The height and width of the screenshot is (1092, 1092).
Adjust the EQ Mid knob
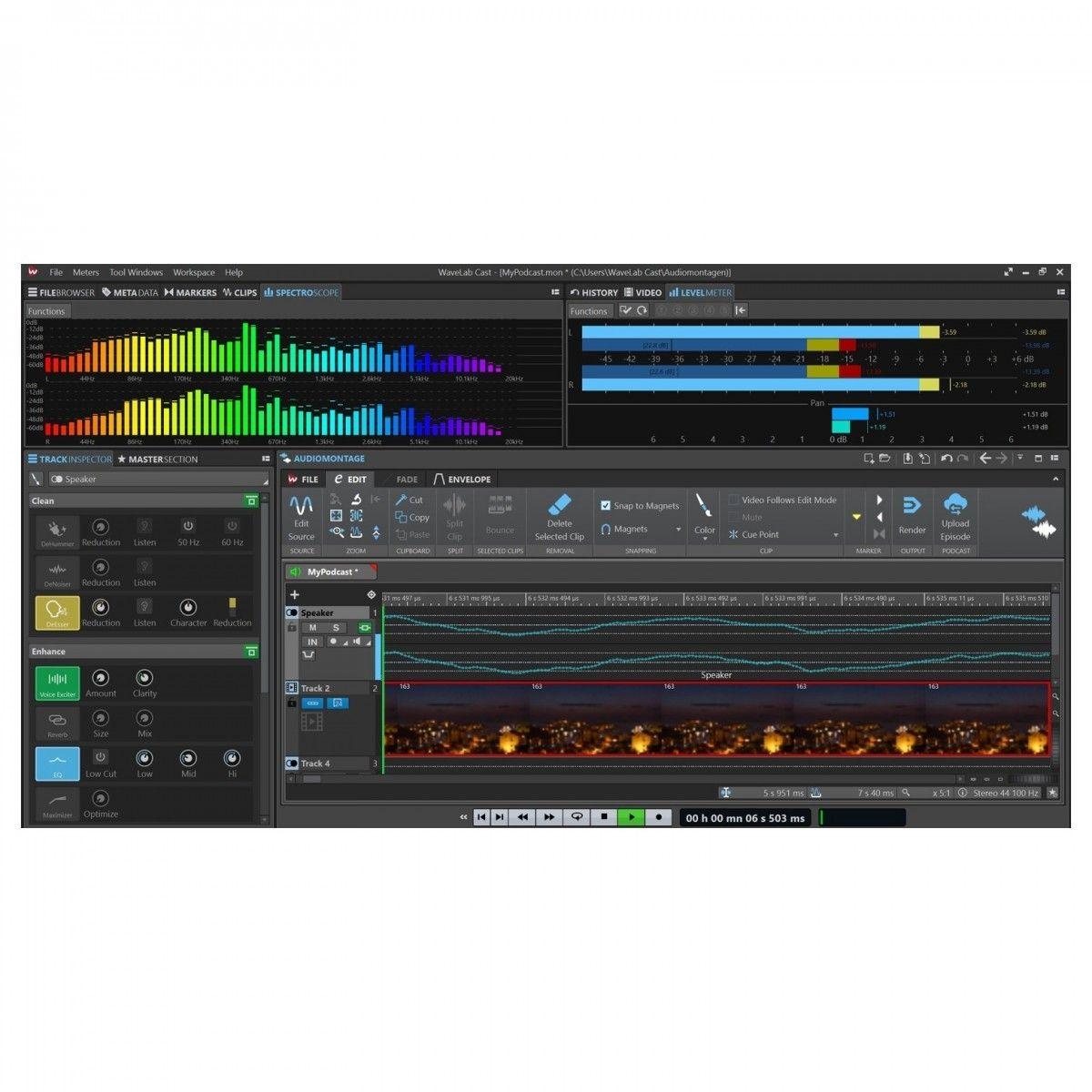[x=187, y=758]
